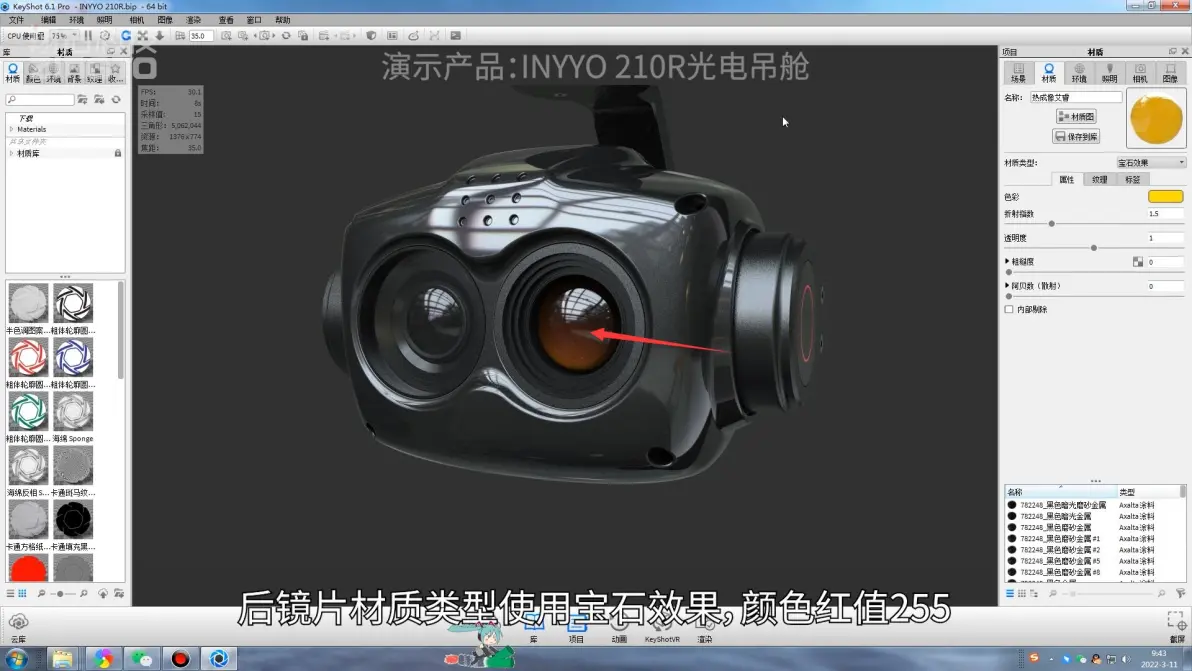
Task: Expand the 材质类型 宝石效果 dropdown
Action: [x=1151, y=162]
